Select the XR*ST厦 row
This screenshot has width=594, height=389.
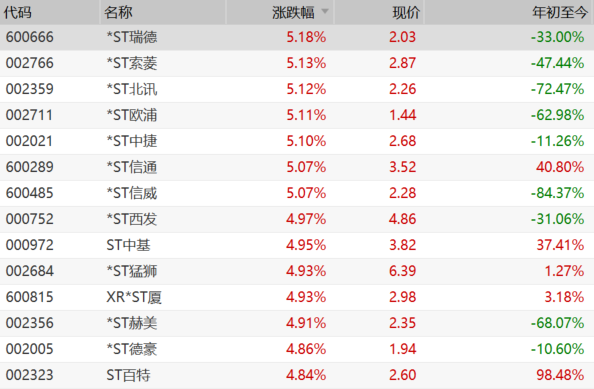pyautogui.click(x=297, y=297)
